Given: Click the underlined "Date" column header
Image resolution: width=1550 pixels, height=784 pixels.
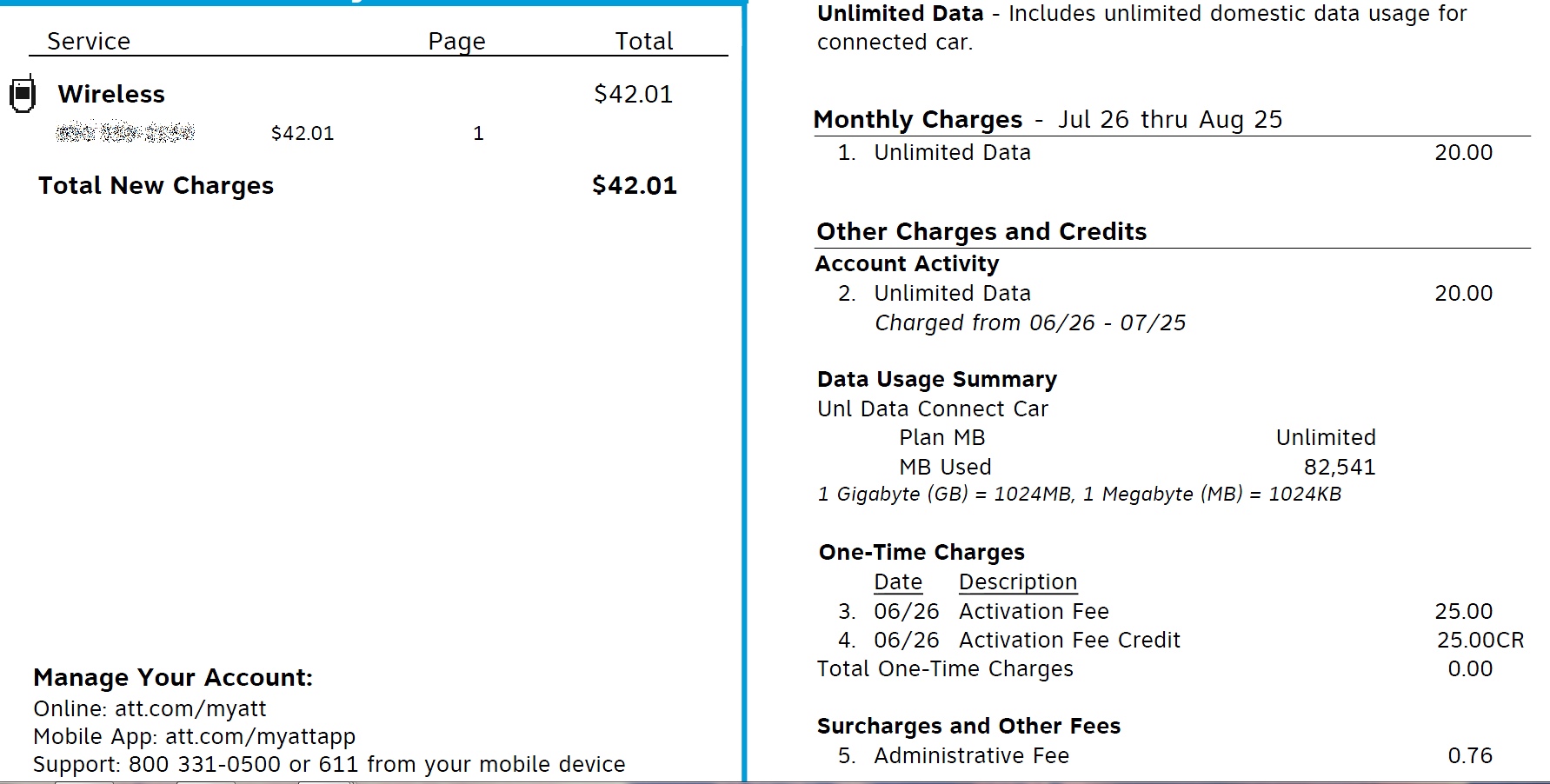Looking at the screenshot, I should tap(898, 582).
